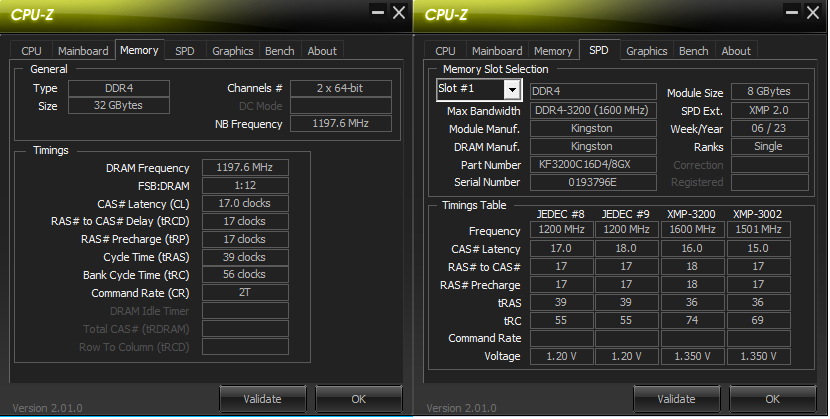Click XMP-3200 tRC cell 74
830x419 pixels.
click(x=692, y=321)
